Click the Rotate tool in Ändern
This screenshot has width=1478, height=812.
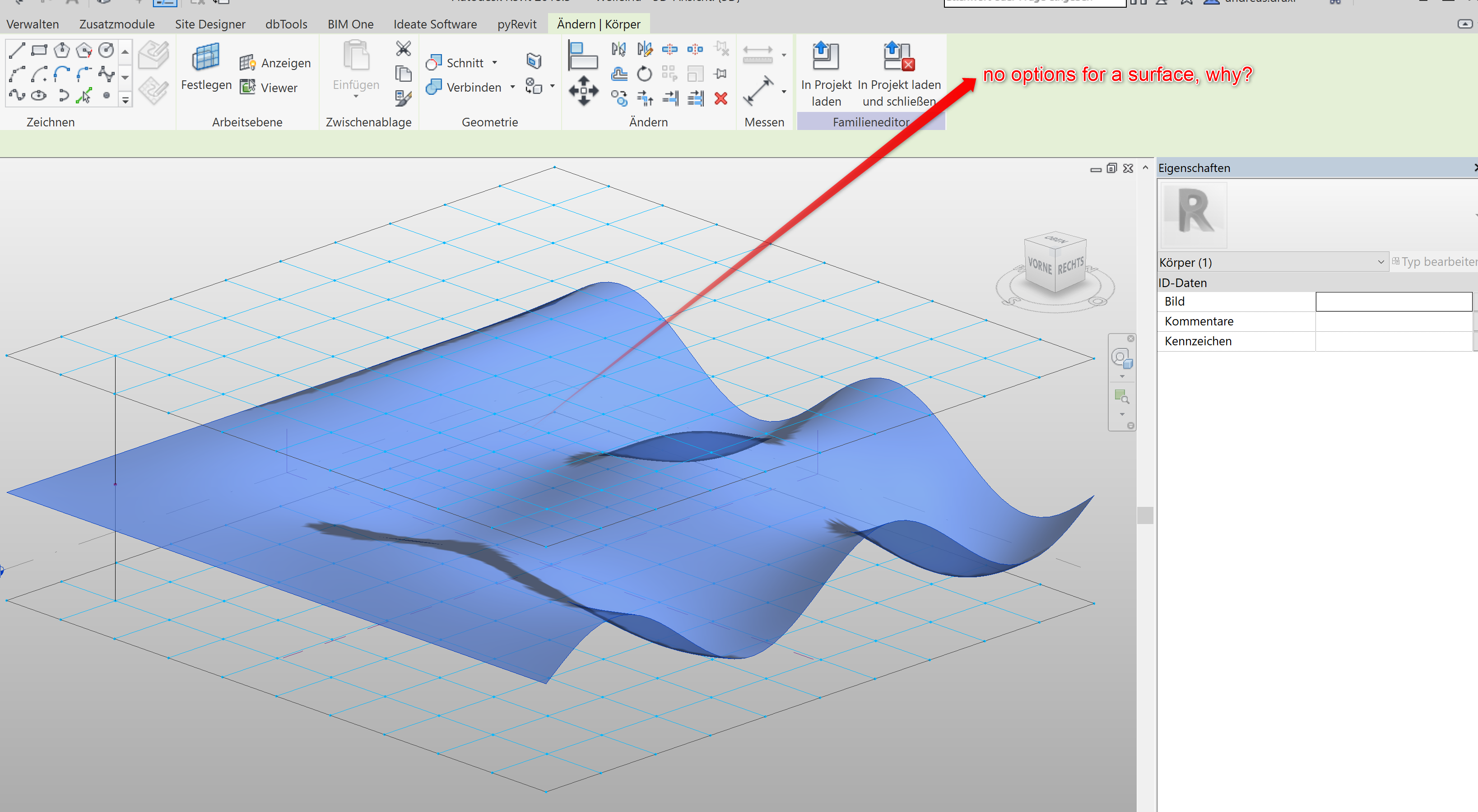[x=644, y=74]
